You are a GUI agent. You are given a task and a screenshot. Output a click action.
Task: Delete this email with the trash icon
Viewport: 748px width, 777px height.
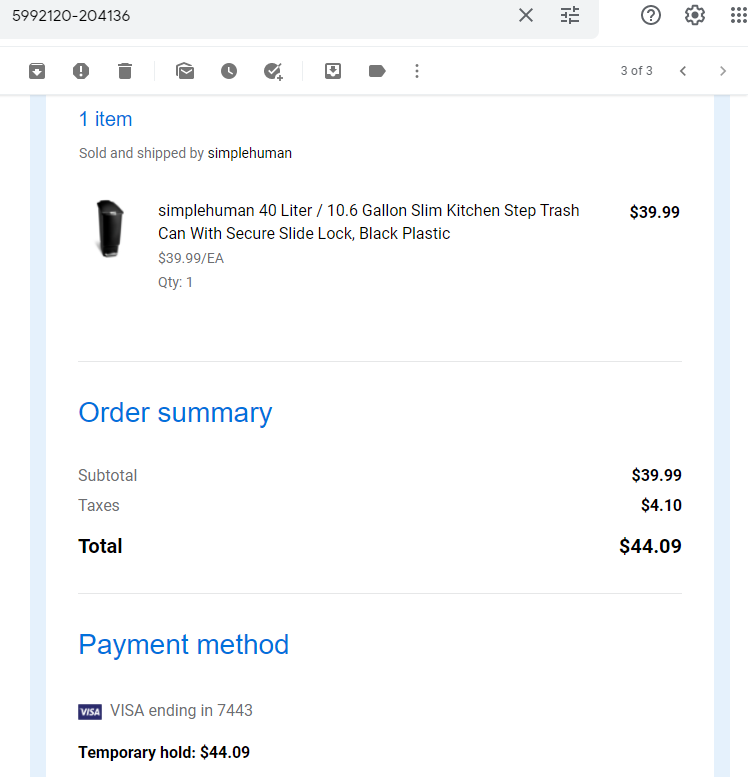pyautogui.click(x=125, y=71)
